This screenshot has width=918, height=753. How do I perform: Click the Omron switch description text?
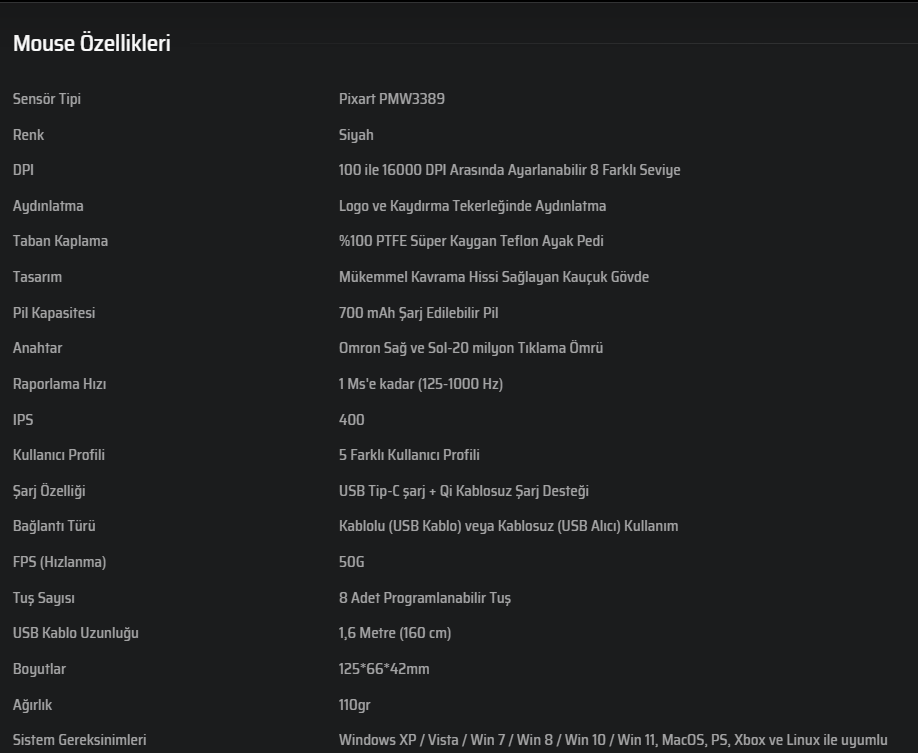tap(470, 348)
